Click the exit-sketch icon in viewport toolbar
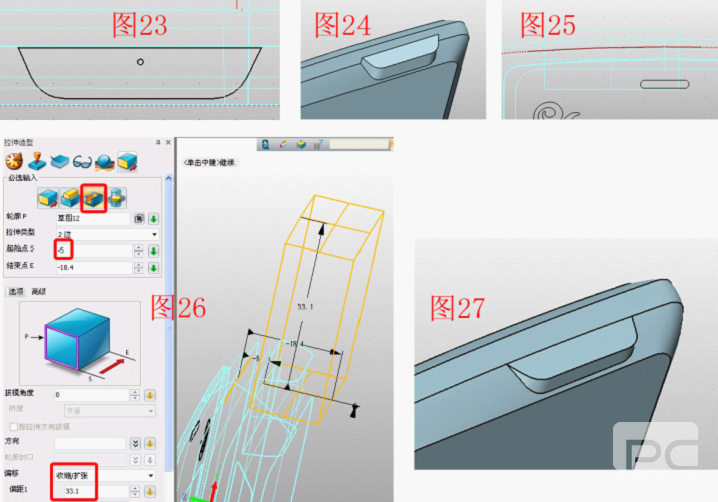 coord(266,145)
